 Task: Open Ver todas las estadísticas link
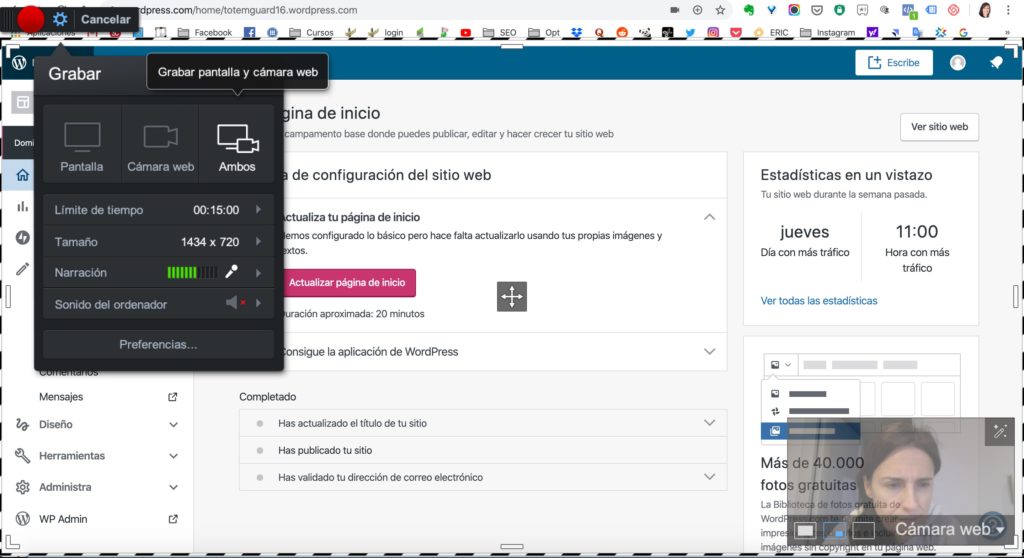(818, 300)
